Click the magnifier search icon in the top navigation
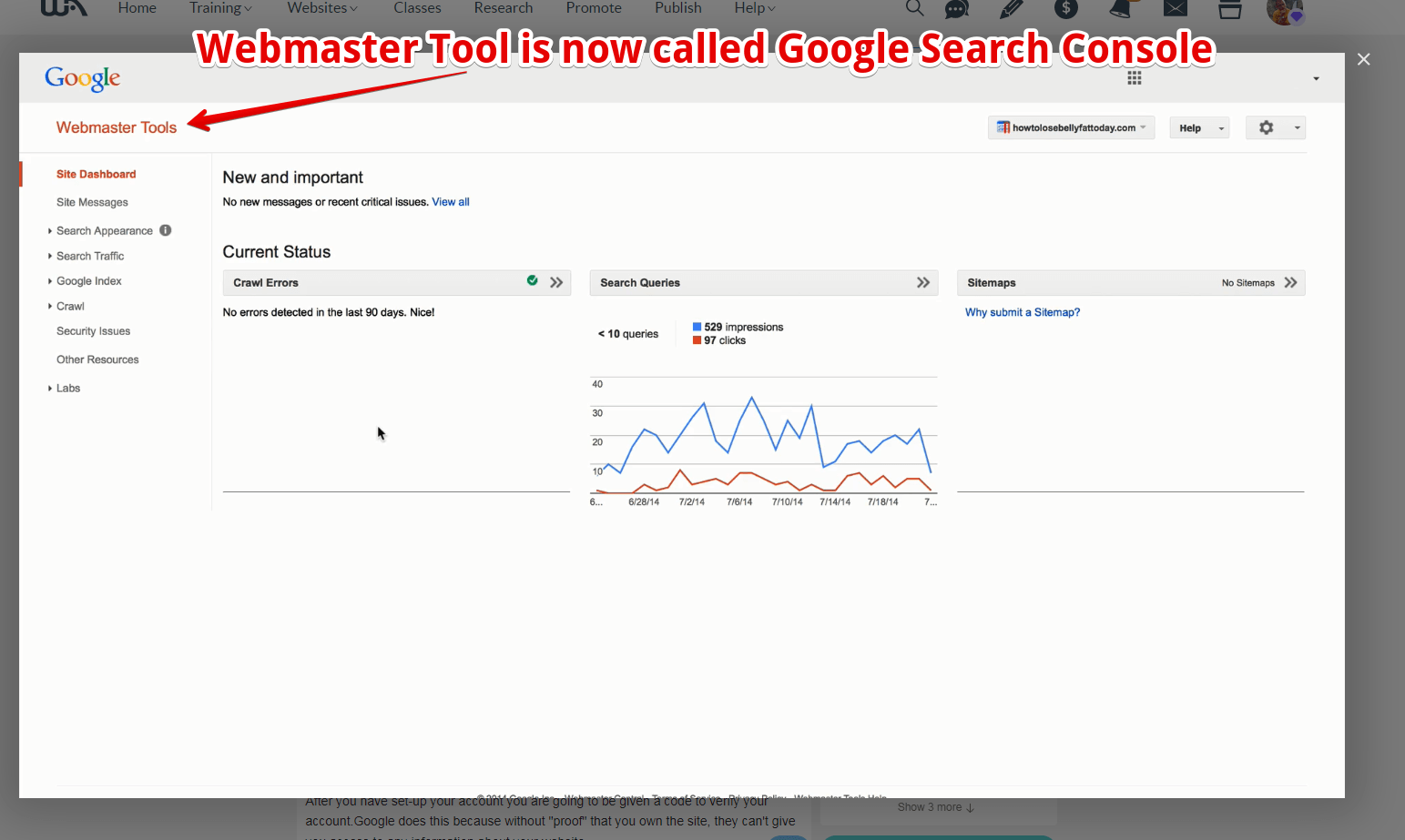The width and height of the screenshot is (1405, 840). coord(915,8)
